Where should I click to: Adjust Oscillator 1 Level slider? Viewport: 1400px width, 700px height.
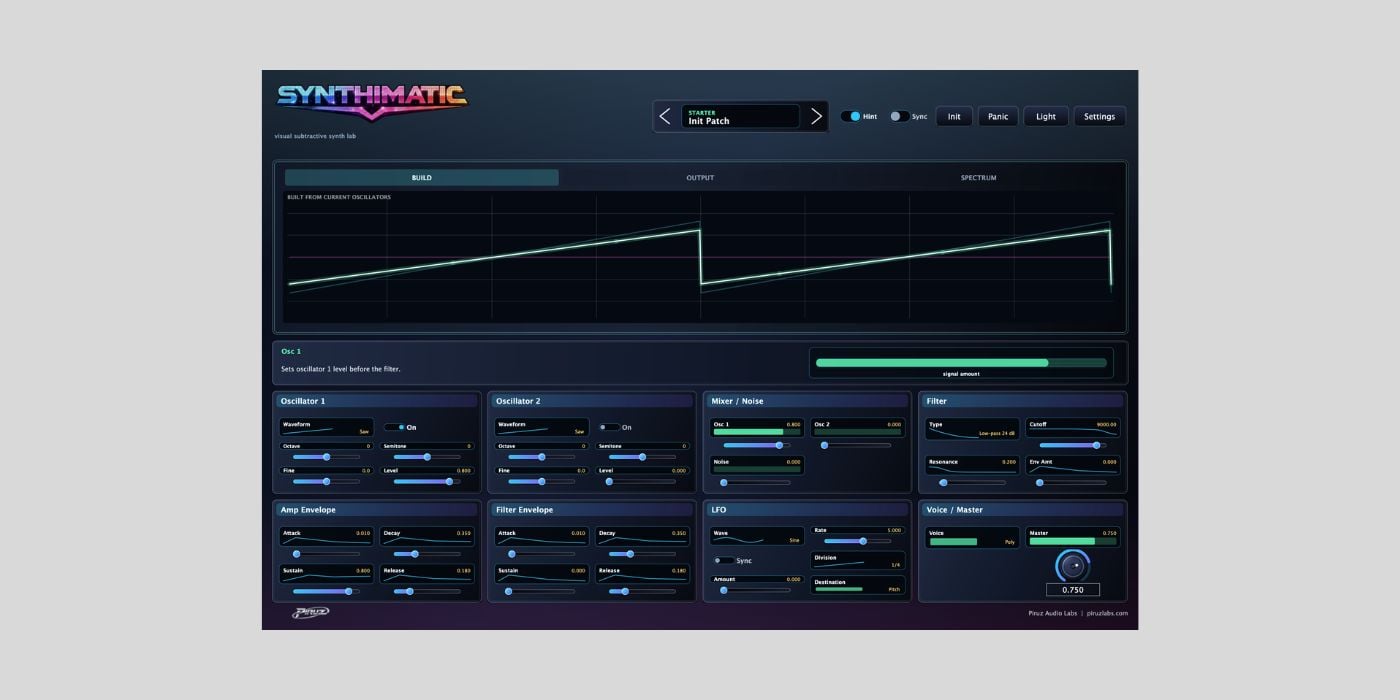pyautogui.click(x=427, y=481)
